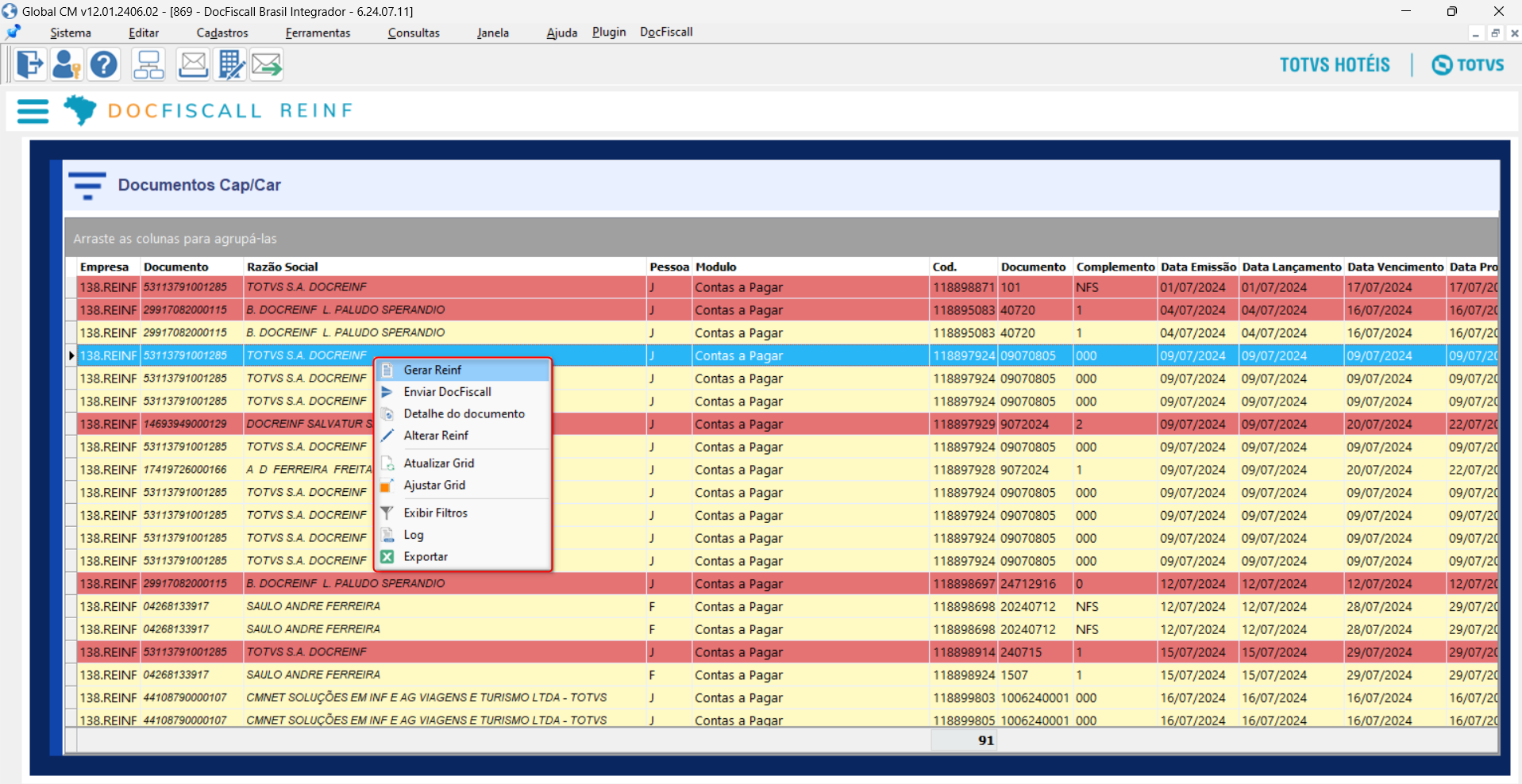Click the TOTVS HOTÉIS logo link

click(1335, 65)
